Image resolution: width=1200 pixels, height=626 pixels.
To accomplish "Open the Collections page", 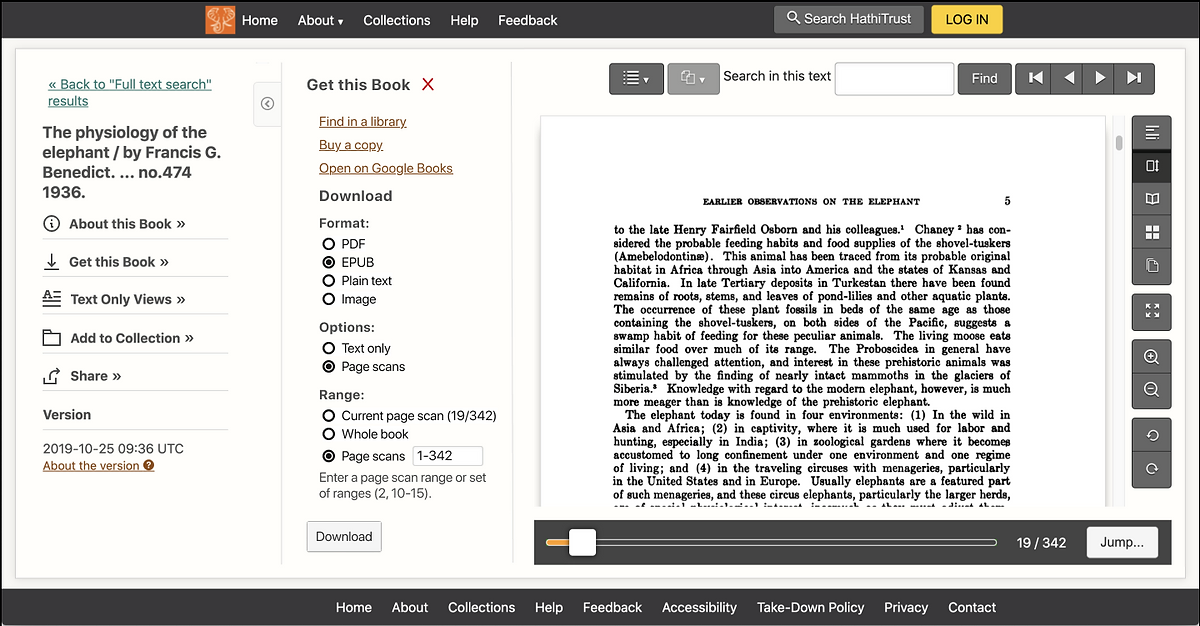I will (x=396, y=20).
